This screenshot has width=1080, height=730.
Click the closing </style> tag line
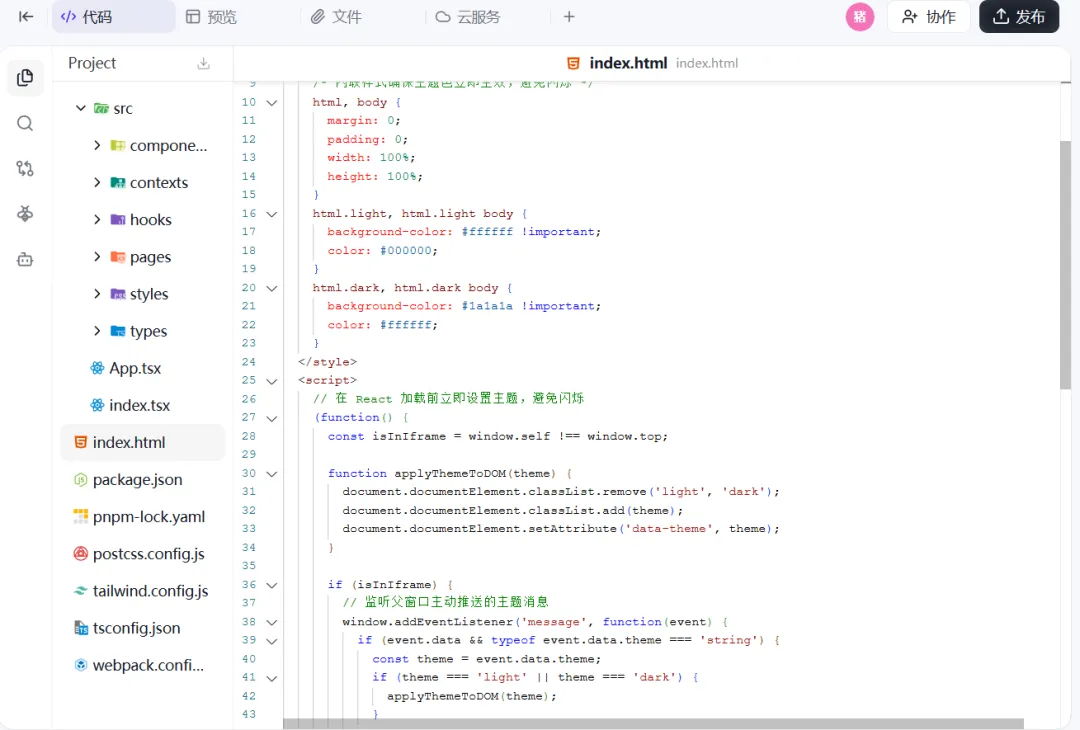pos(327,362)
